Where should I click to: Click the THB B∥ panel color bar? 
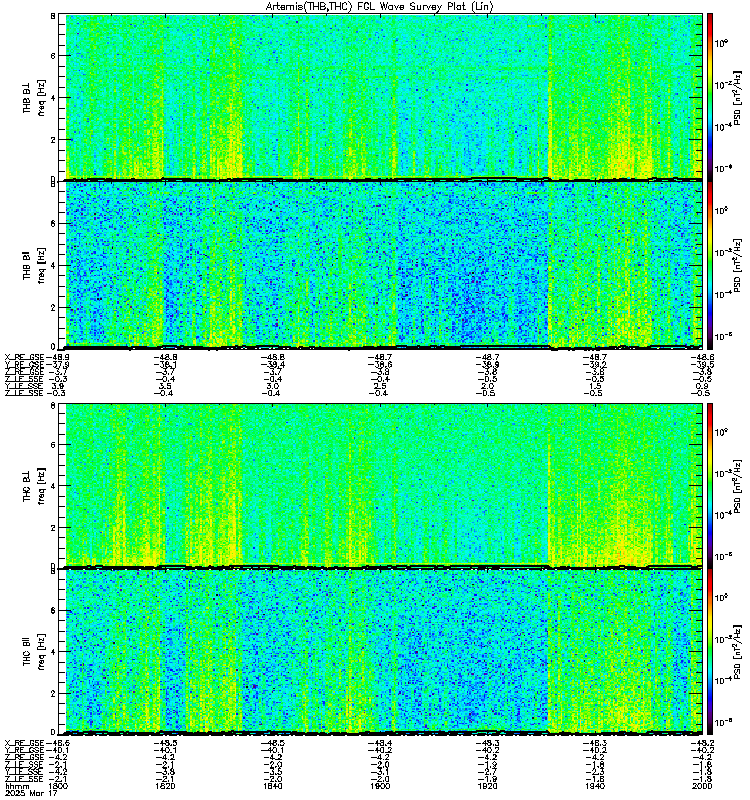tap(710, 265)
